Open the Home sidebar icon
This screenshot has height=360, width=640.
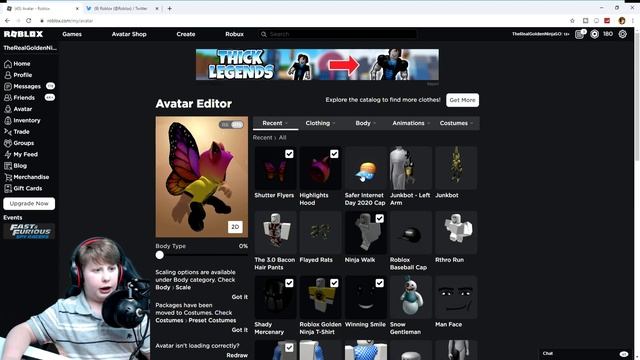[x=8, y=64]
